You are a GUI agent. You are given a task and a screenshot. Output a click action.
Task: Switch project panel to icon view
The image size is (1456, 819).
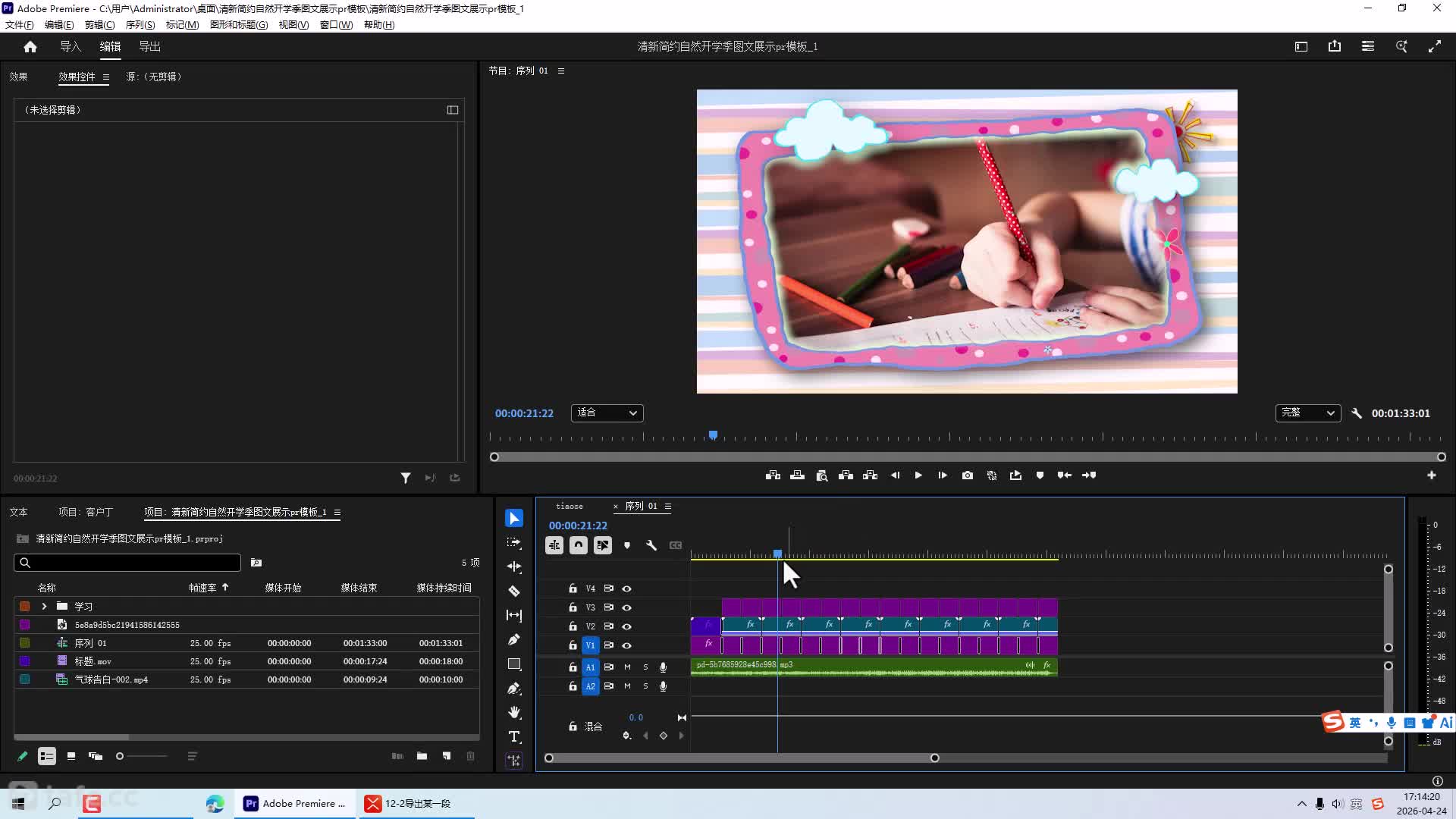pos(71,756)
